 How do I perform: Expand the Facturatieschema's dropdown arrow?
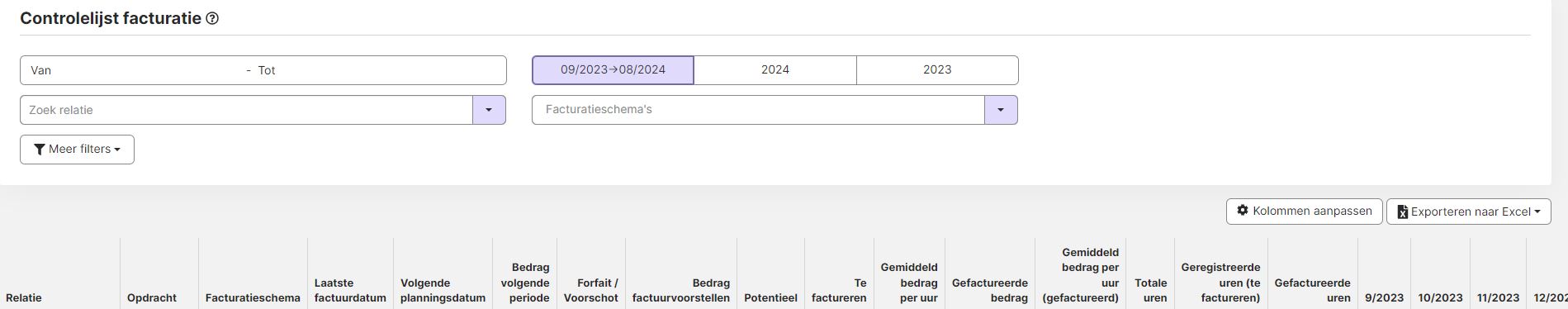point(1001,110)
